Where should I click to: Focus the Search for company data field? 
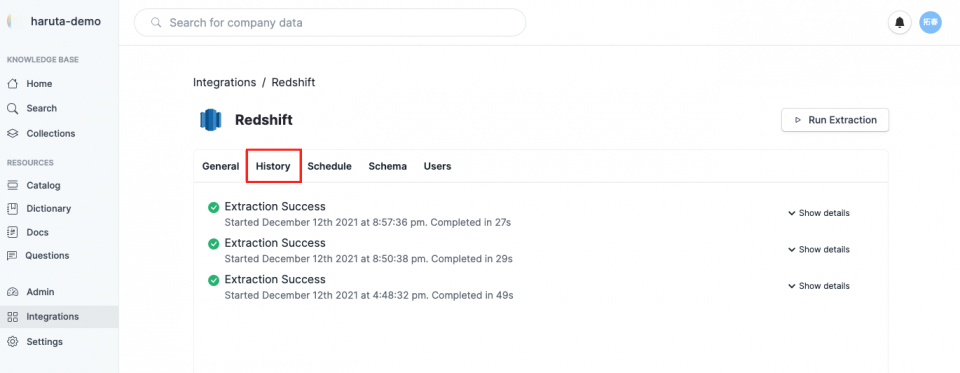(330, 23)
